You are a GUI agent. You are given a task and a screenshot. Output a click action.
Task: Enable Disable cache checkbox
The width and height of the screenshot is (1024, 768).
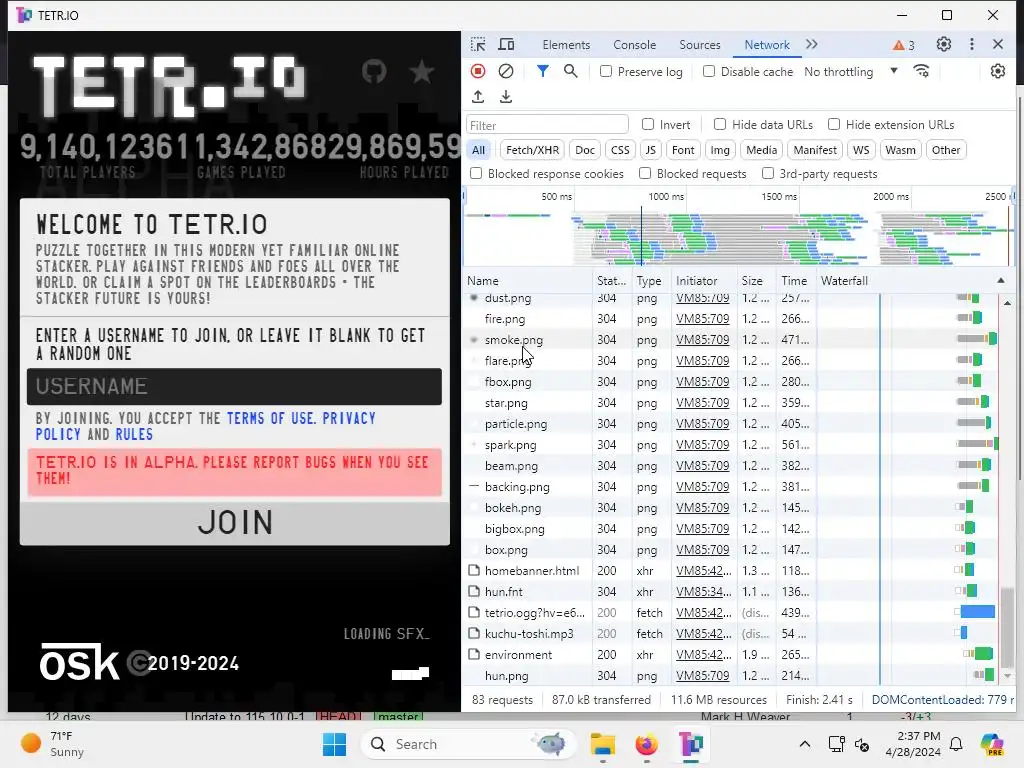click(709, 71)
